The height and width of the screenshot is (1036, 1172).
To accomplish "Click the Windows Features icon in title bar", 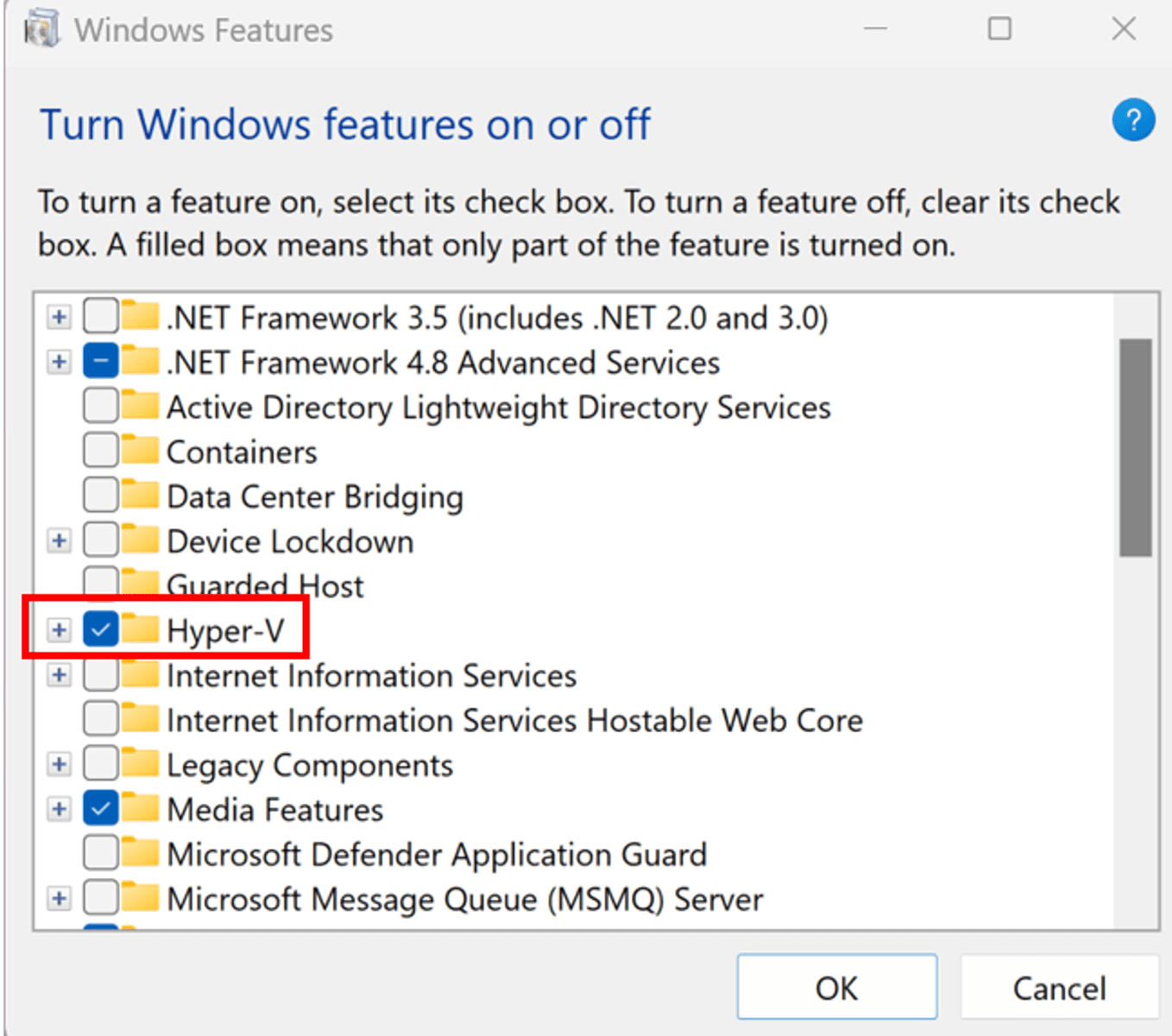I will [x=41, y=28].
